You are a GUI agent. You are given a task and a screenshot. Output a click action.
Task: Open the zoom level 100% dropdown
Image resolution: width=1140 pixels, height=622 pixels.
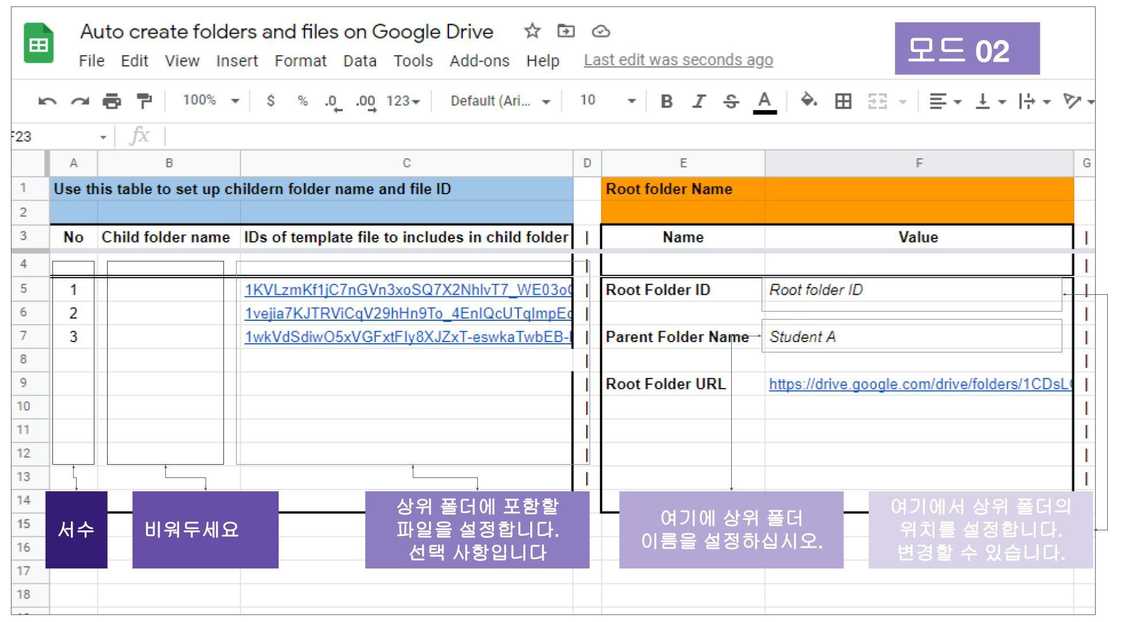tap(209, 101)
